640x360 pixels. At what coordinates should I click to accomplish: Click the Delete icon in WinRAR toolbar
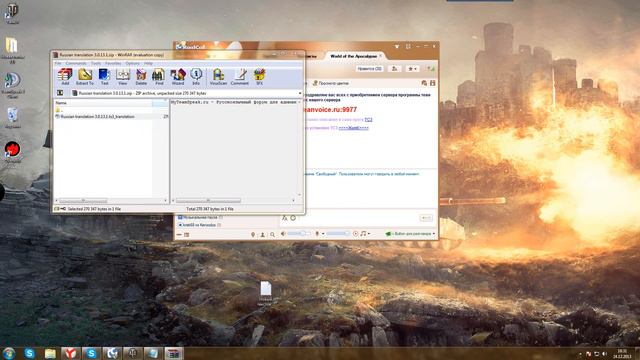click(x=141, y=77)
